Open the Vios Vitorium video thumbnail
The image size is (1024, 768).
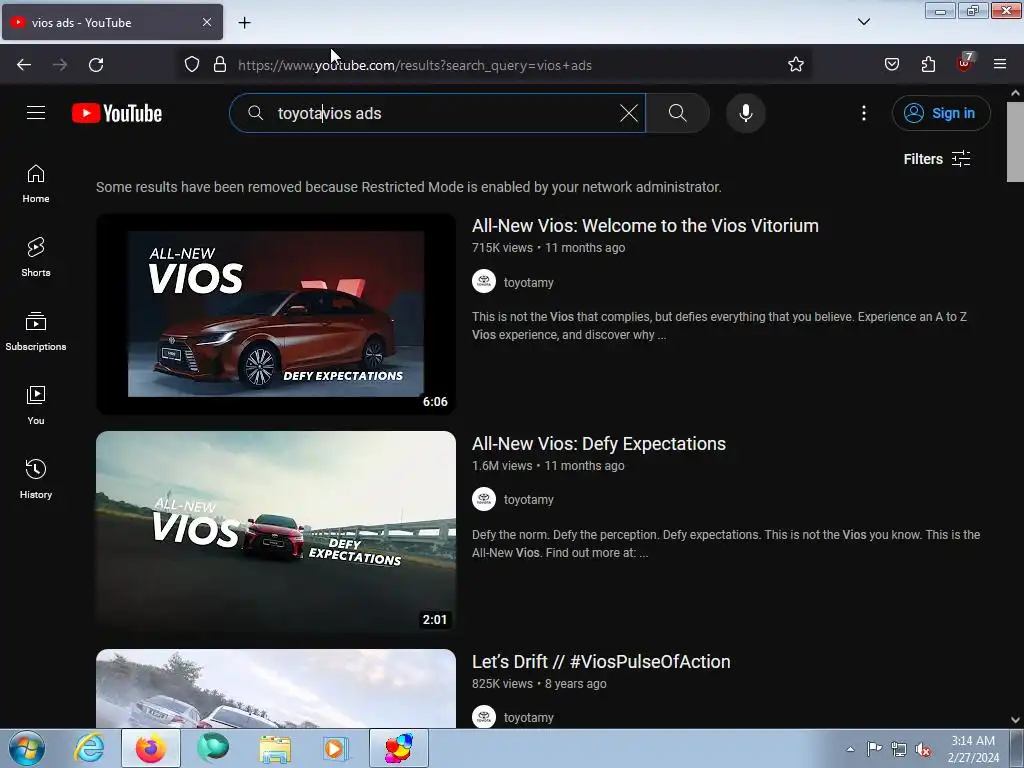[276, 314]
